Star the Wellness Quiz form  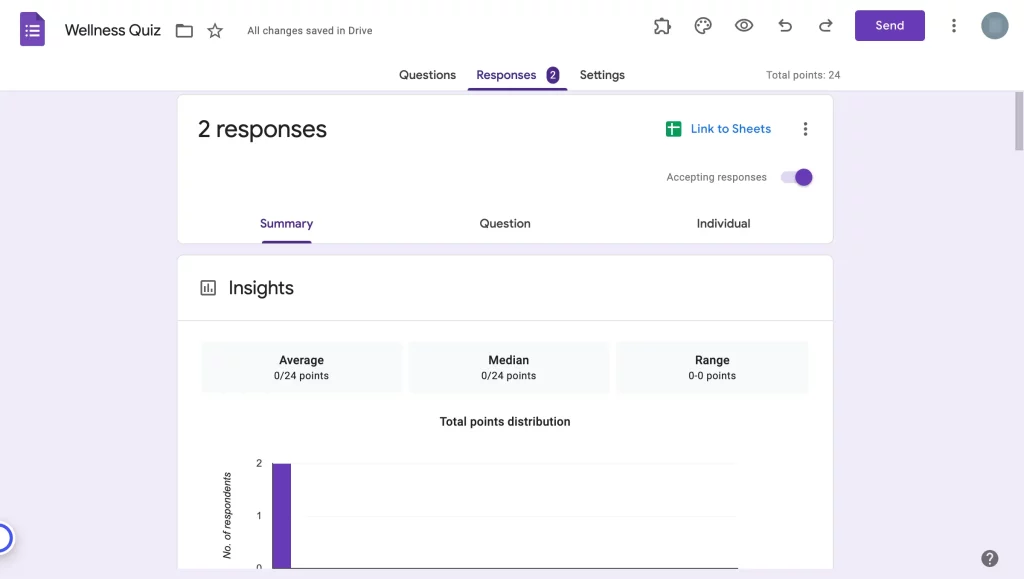tap(214, 30)
